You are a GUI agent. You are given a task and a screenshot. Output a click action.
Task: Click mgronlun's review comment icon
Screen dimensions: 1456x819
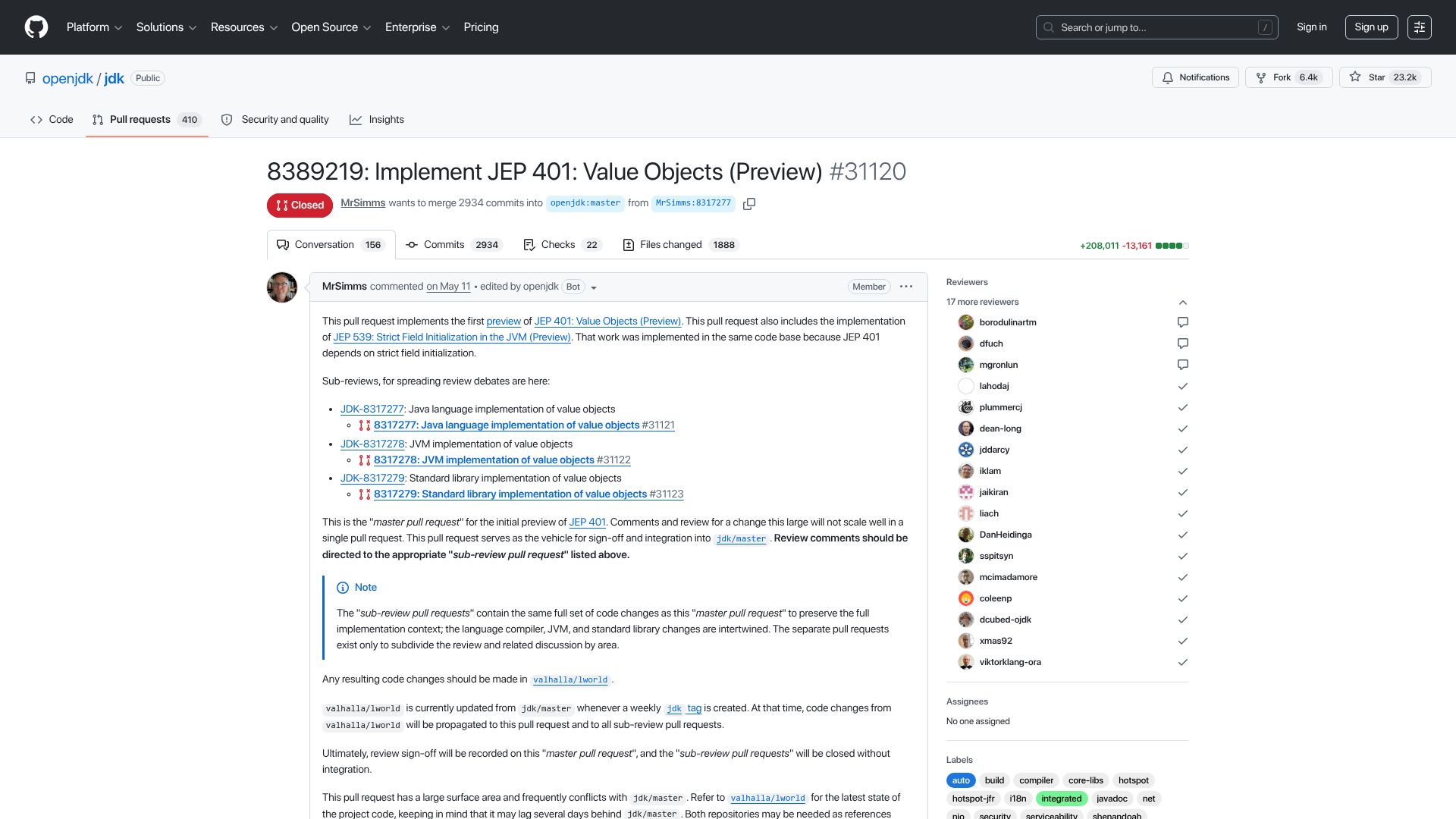point(1182,365)
